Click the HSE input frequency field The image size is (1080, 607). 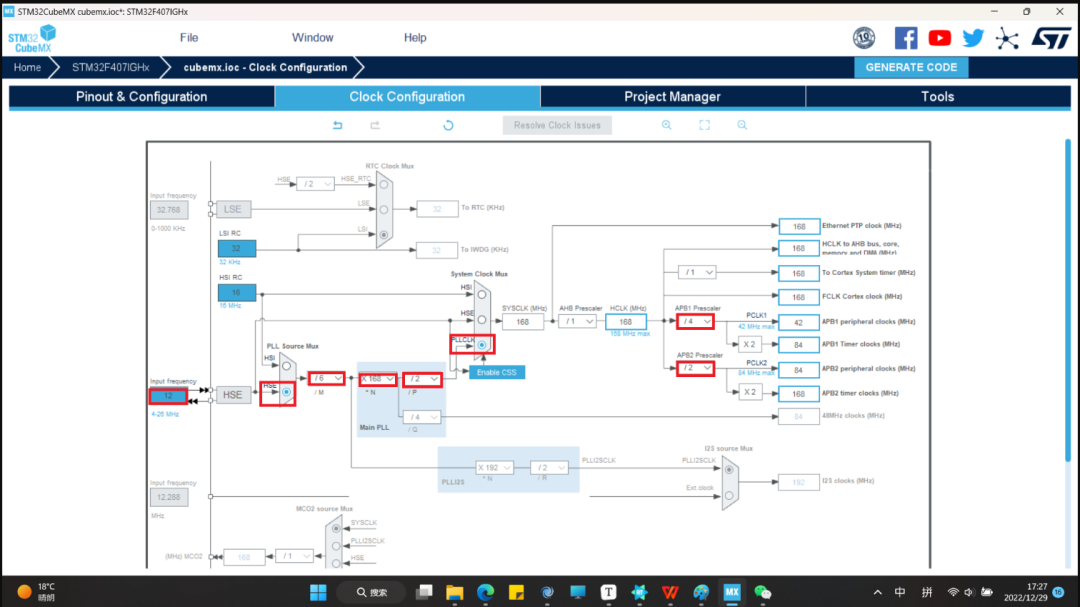pyautogui.click(x=167, y=396)
